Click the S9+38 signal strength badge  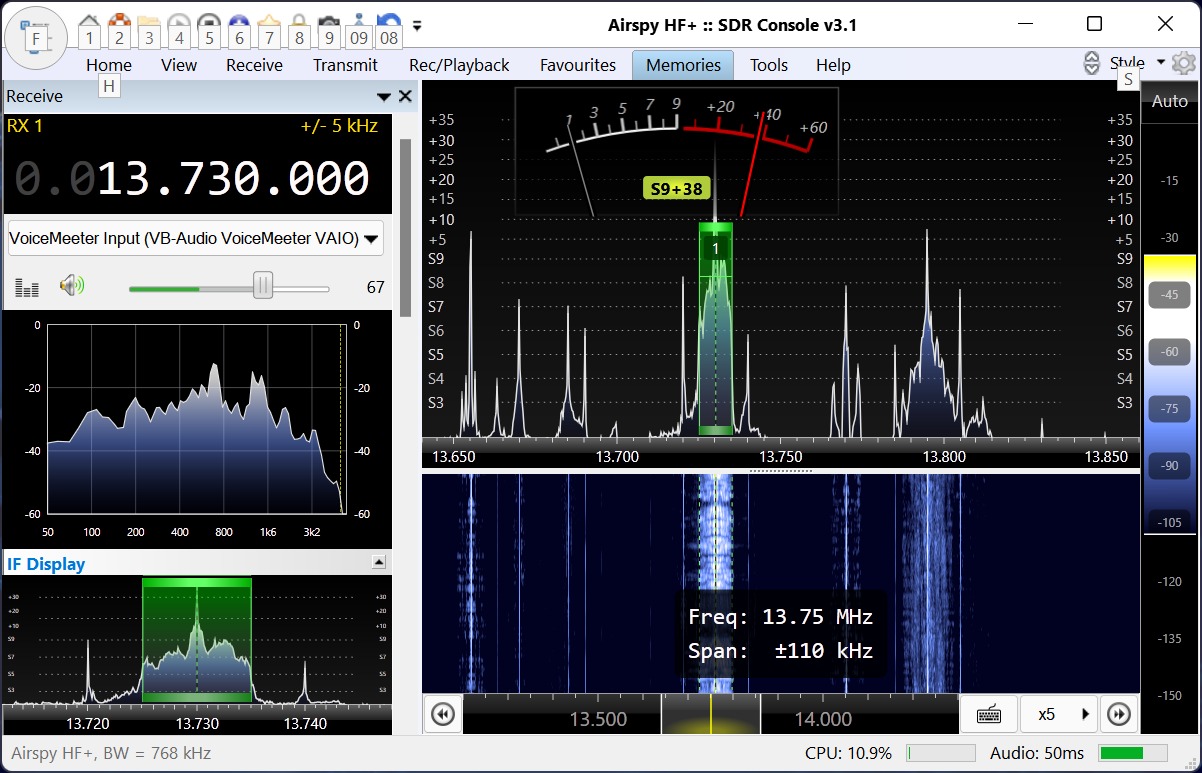676,188
